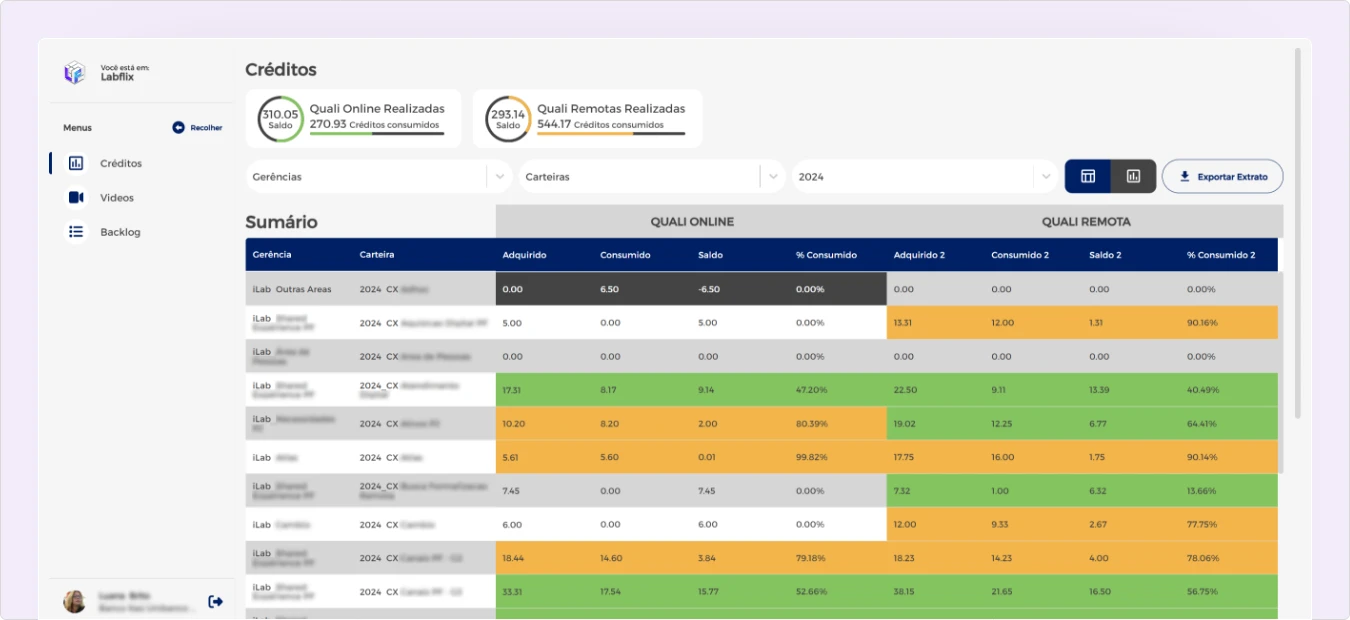Viewport: 1350px width, 620px height.
Task: Open the 2024 year dropdown
Action: [1046, 177]
